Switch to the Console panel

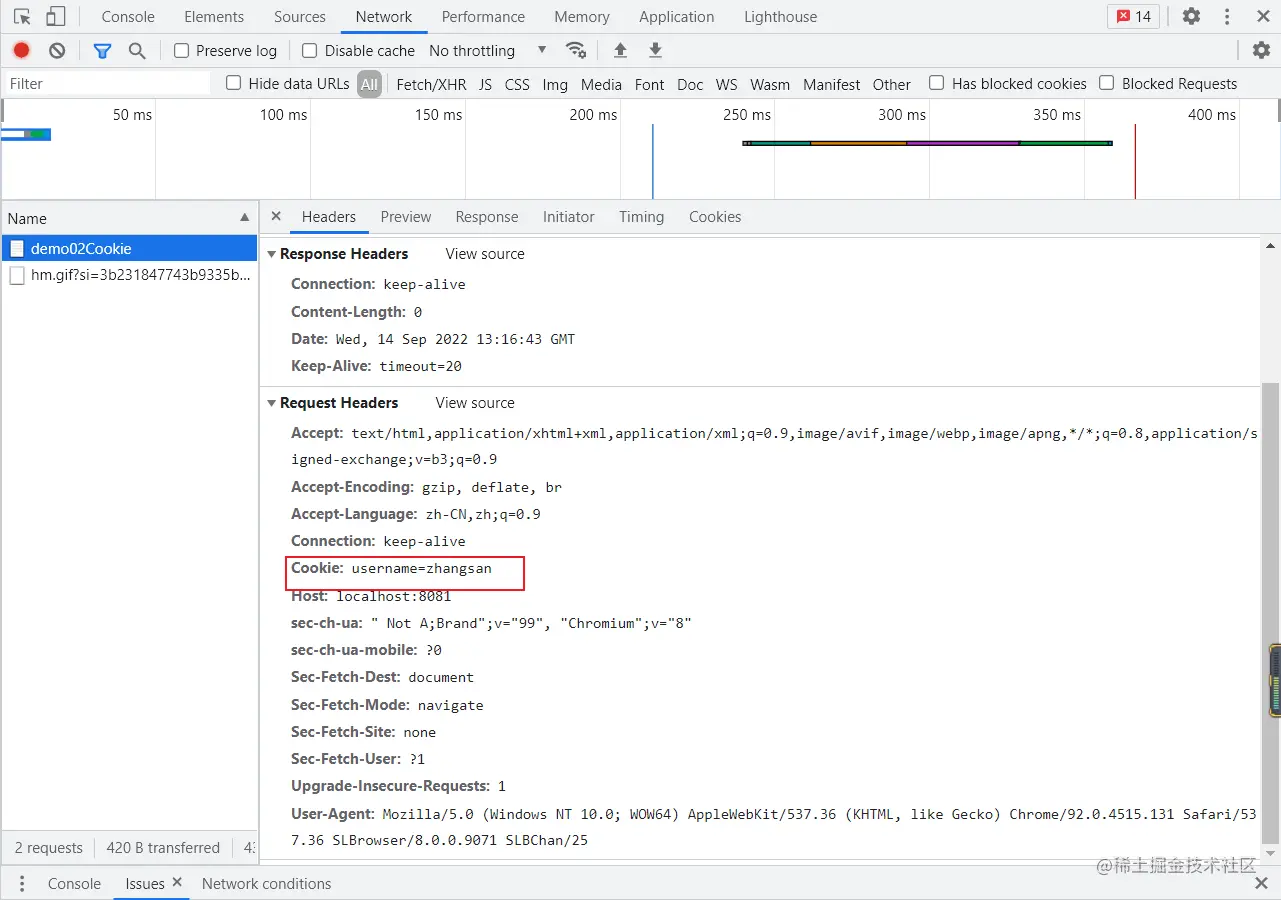tap(128, 16)
